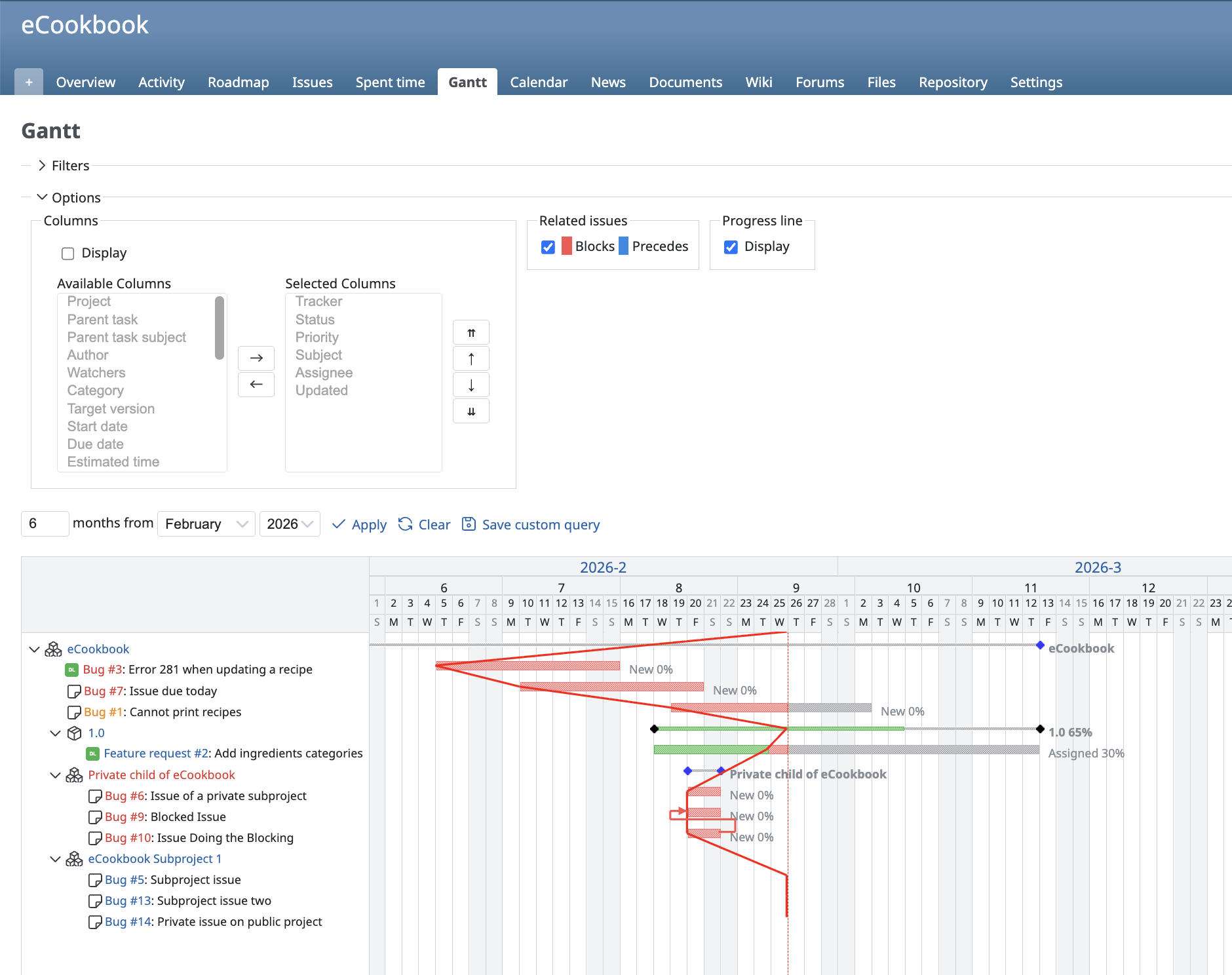Open the Activity tab
1232x975 pixels.
click(x=161, y=82)
